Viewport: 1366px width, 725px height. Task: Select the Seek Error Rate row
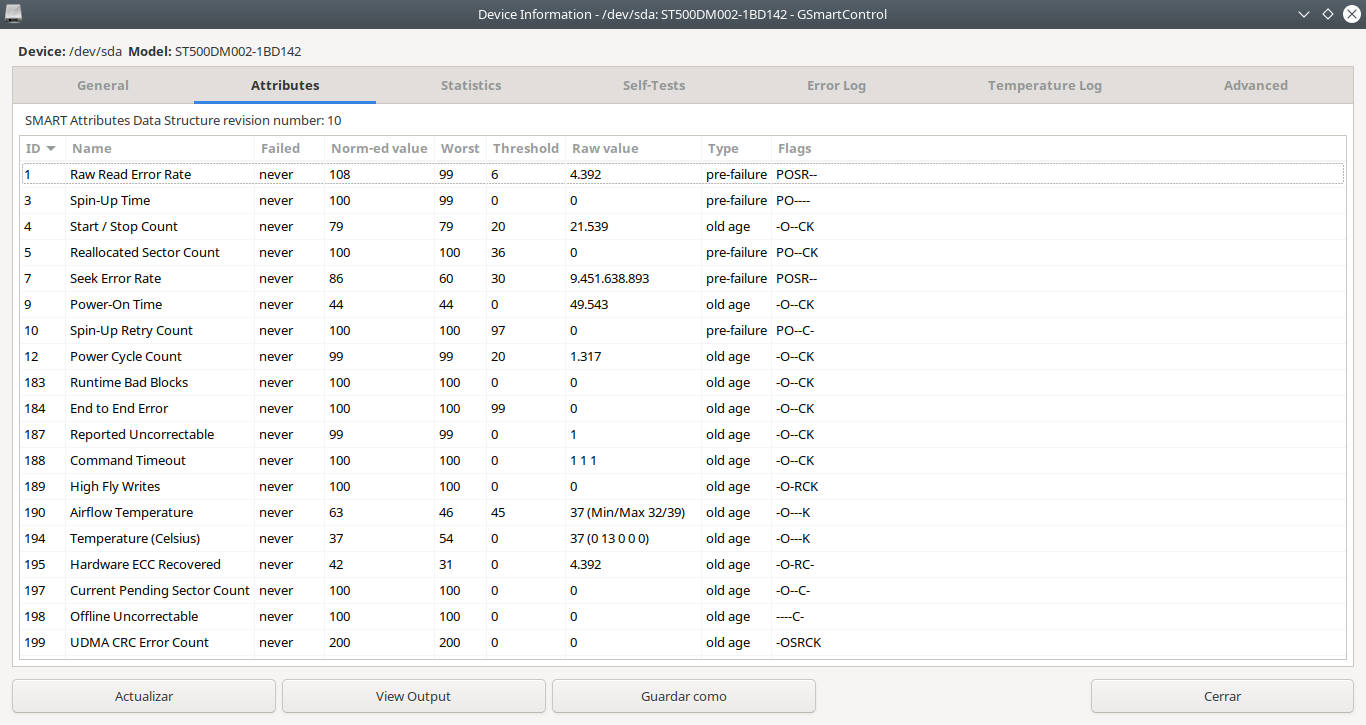point(683,278)
